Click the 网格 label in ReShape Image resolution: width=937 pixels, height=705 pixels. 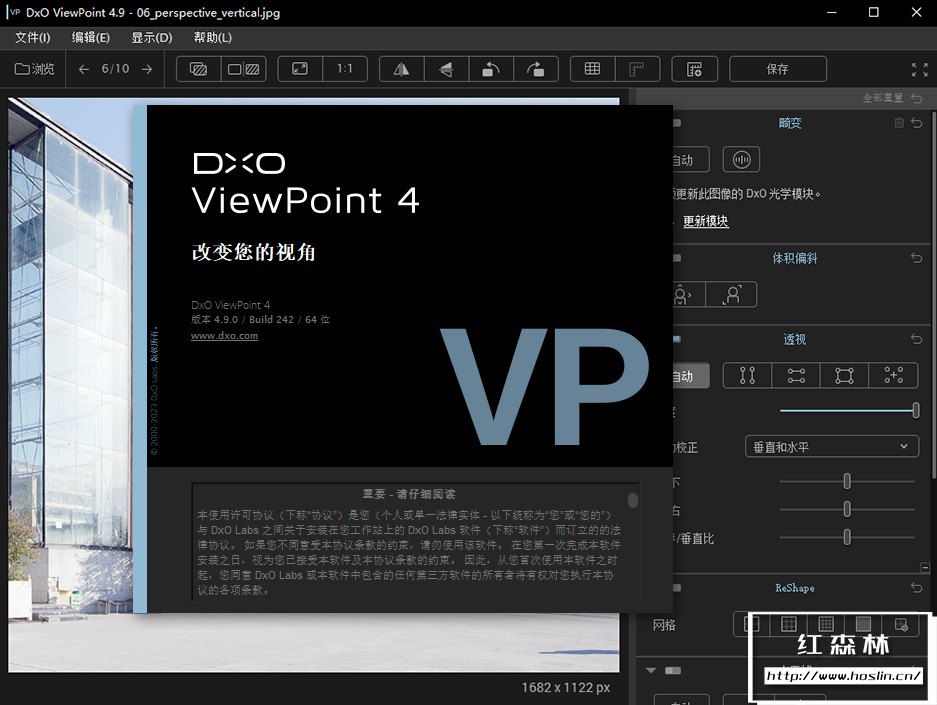coord(664,625)
